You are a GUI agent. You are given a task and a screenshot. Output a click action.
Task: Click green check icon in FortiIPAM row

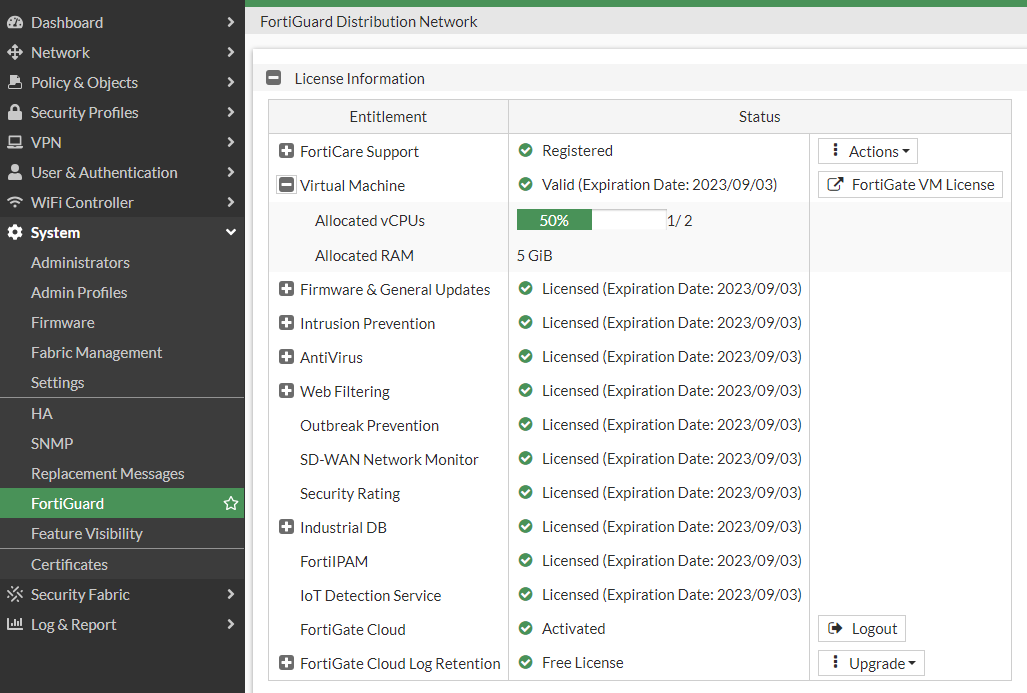pos(525,560)
